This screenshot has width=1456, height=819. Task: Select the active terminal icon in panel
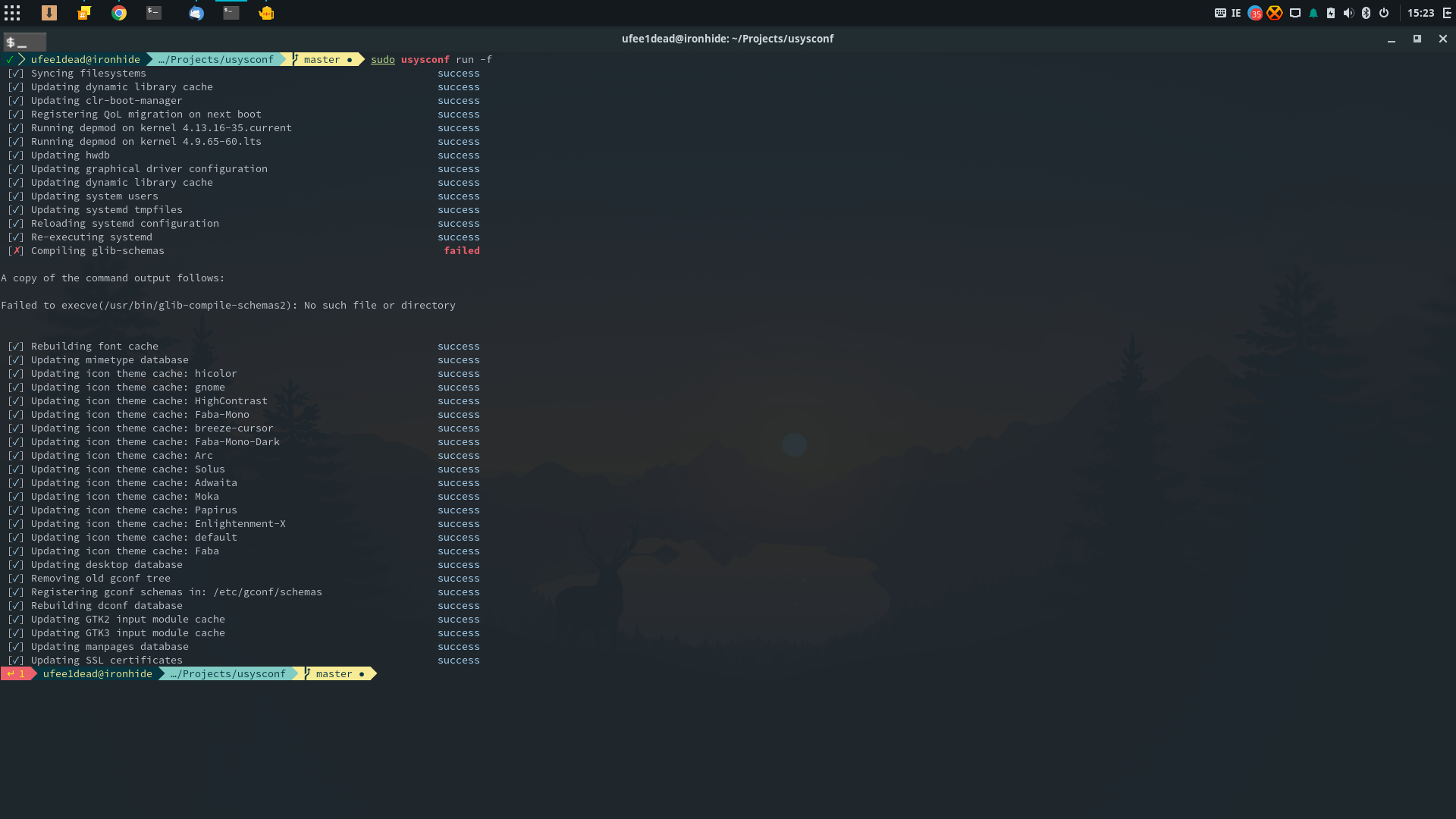tap(231, 13)
